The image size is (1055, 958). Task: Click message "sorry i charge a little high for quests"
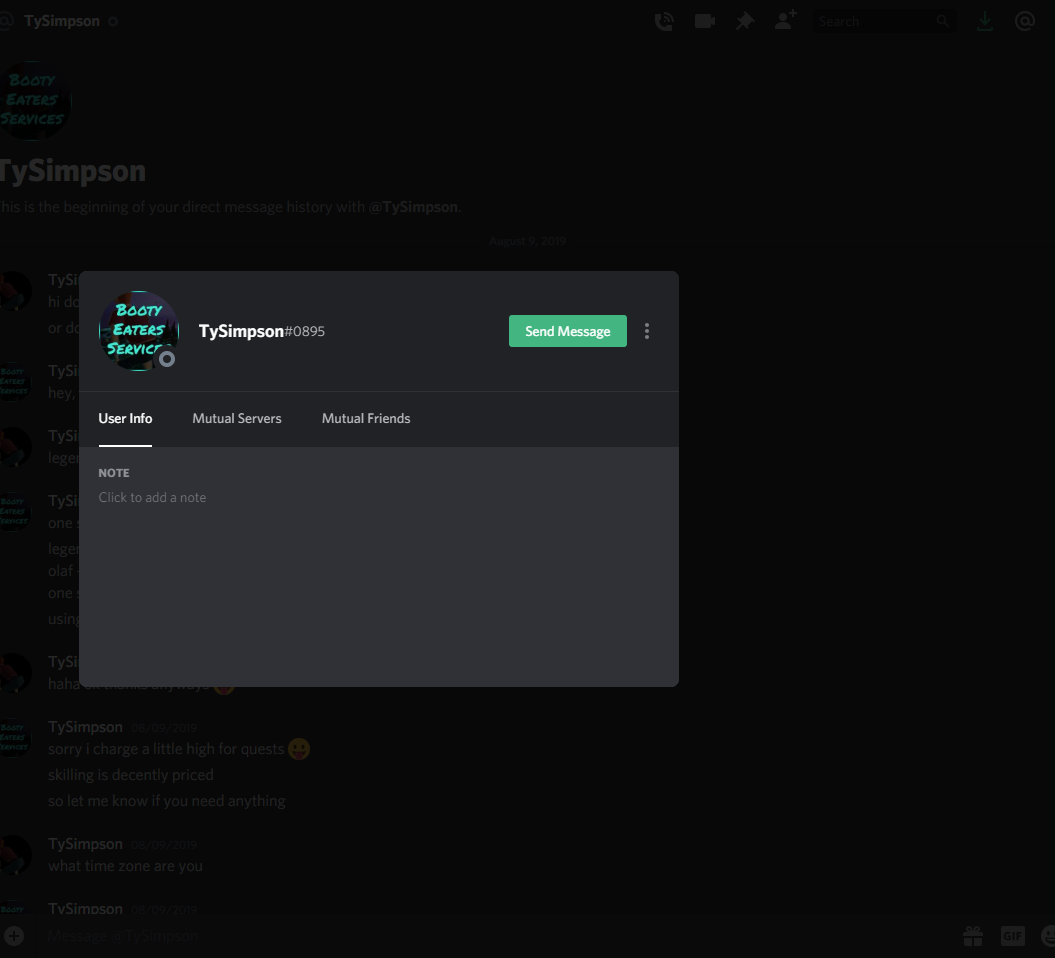click(x=166, y=749)
